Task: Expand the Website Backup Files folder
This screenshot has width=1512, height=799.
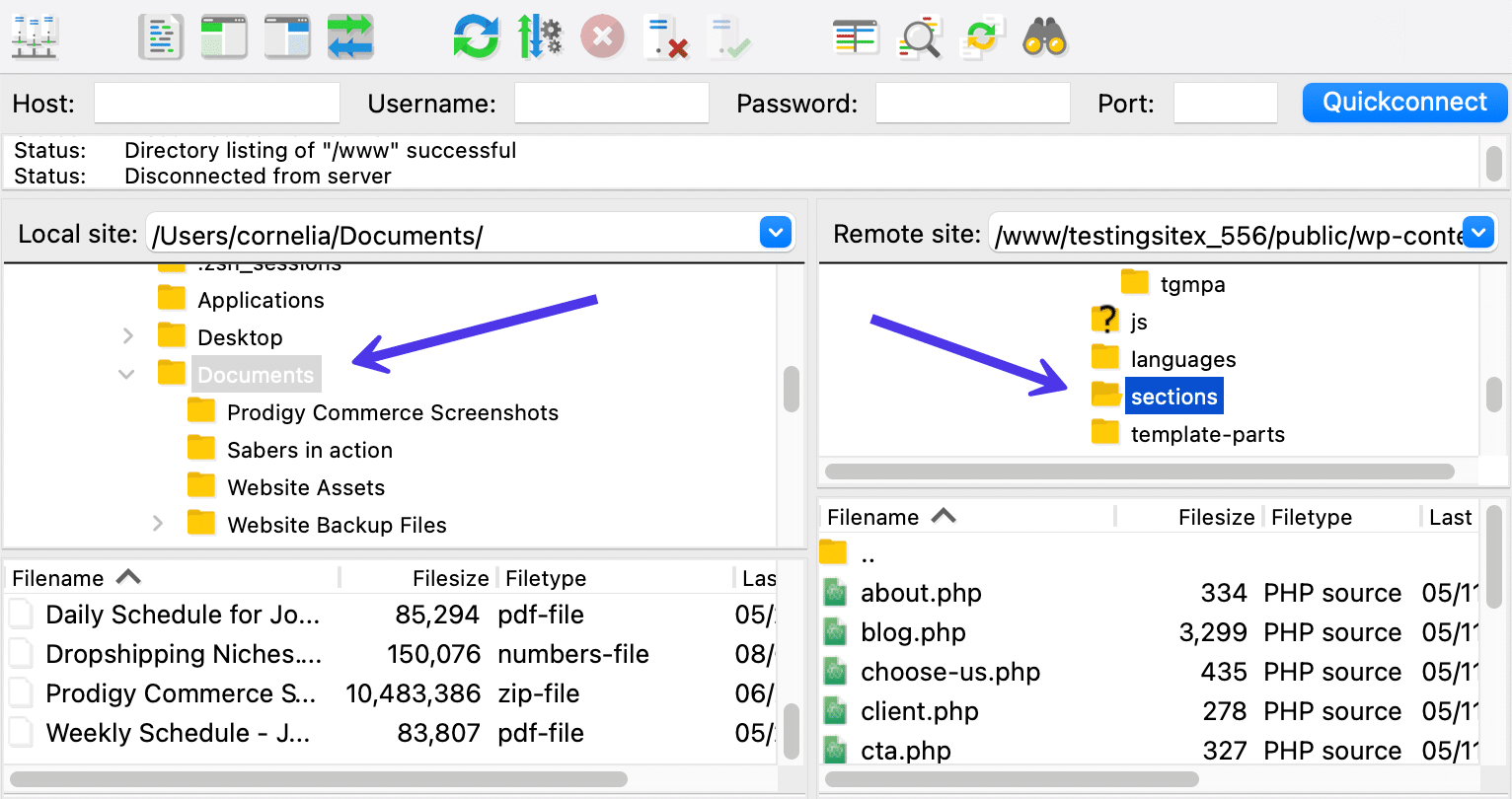Action: tap(159, 524)
